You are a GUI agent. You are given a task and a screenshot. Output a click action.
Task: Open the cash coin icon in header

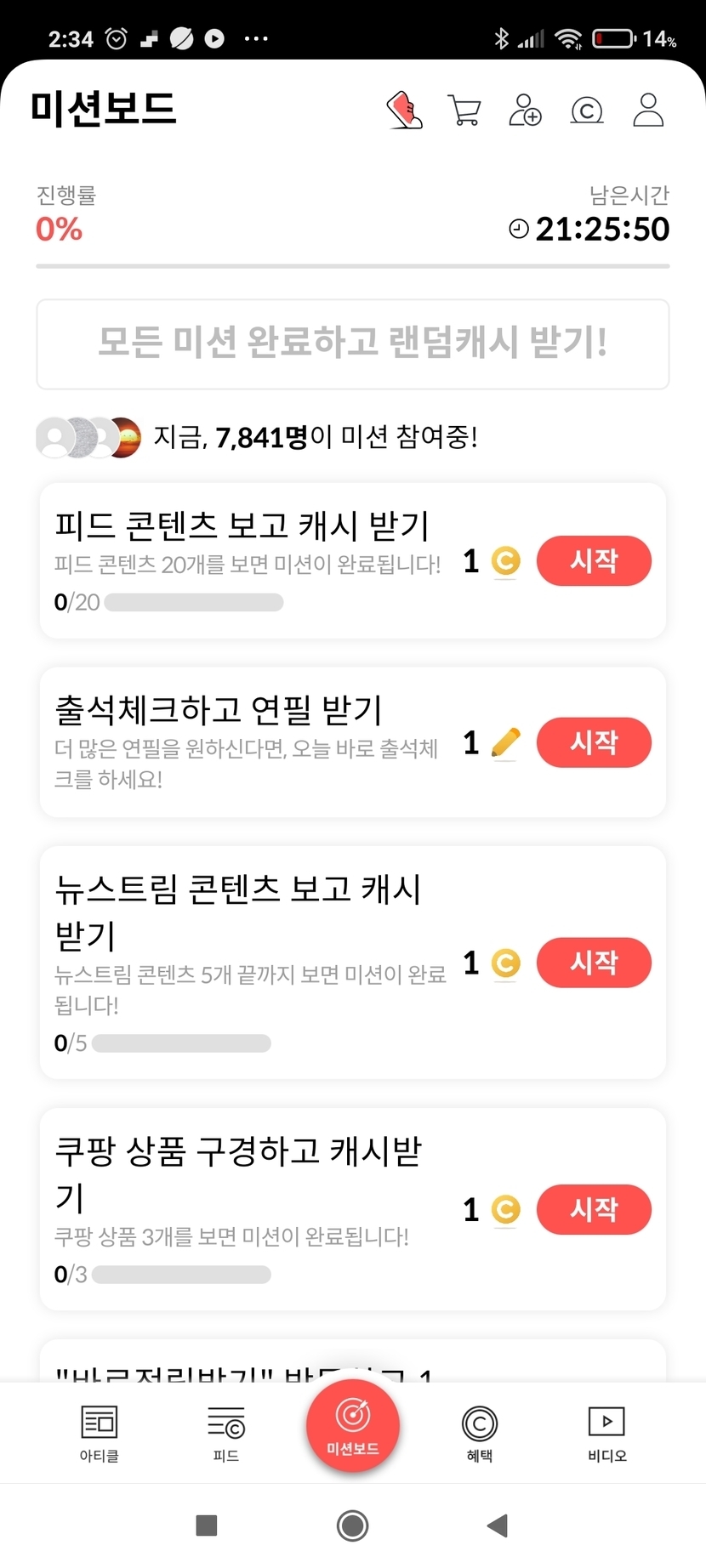tap(587, 111)
